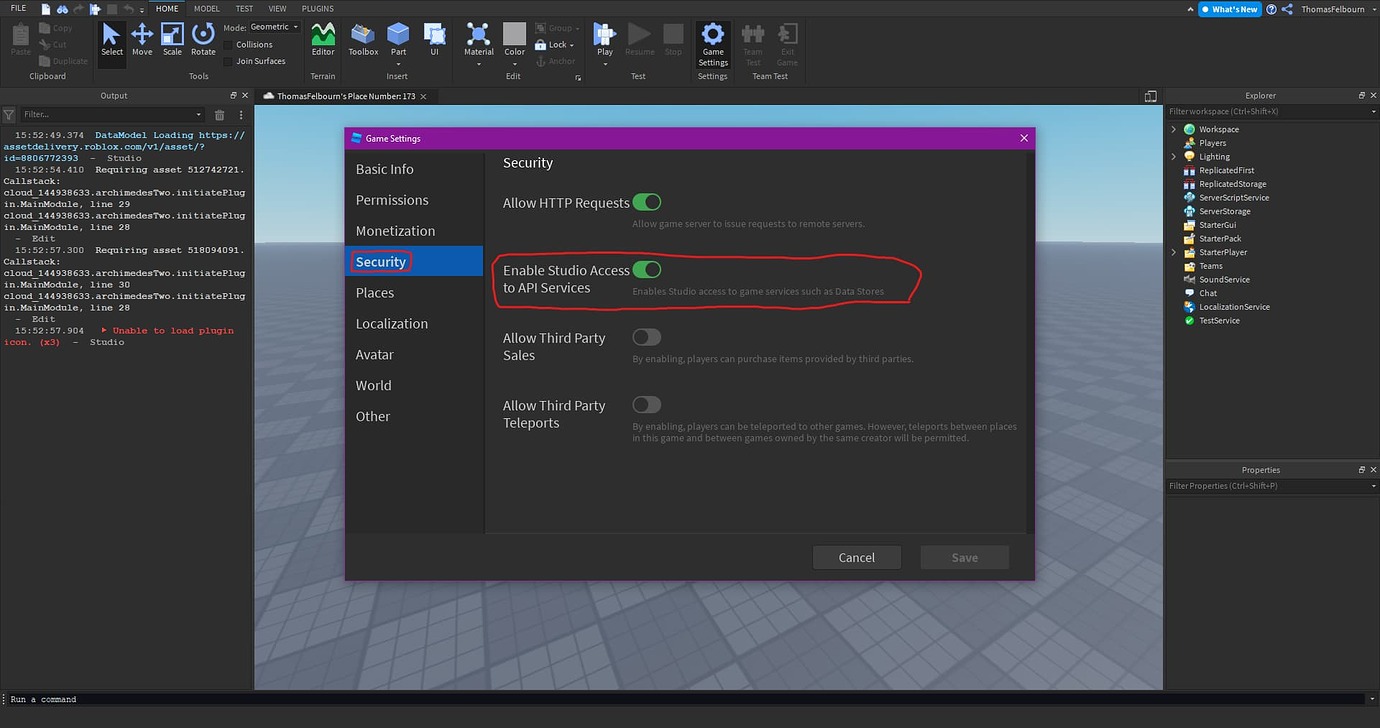Click the trash icon in Output panel
The height and width of the screenshot is (728, 1380).
220,115
